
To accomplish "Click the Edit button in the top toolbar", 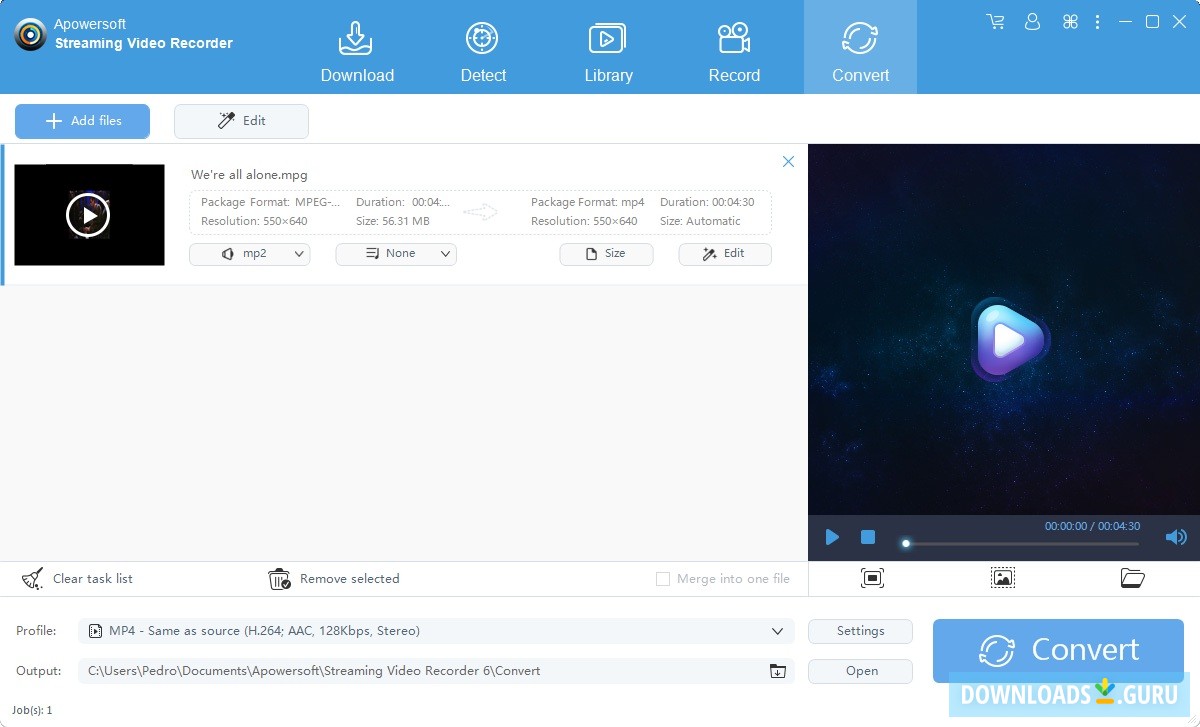I will click(x=241, y=121).
